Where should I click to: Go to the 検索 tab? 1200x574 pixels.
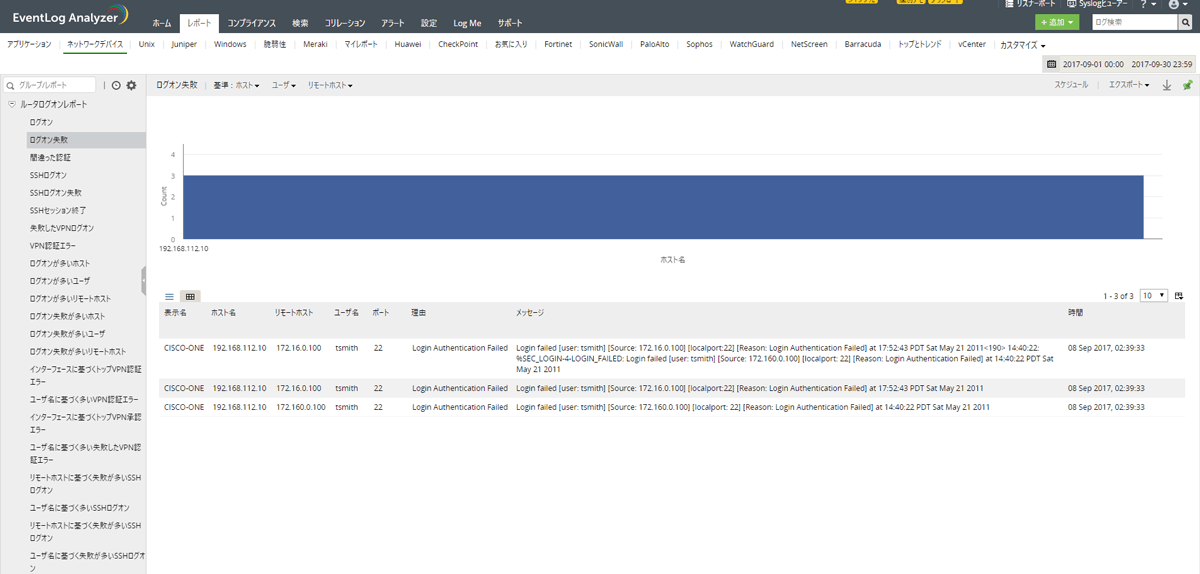(x=301, y=22)
